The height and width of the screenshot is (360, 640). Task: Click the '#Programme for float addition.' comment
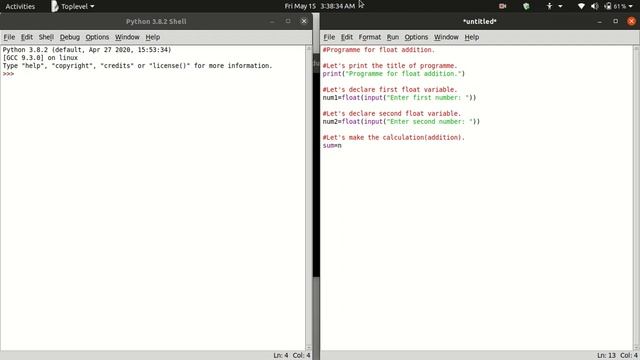[x=379, y=50]
